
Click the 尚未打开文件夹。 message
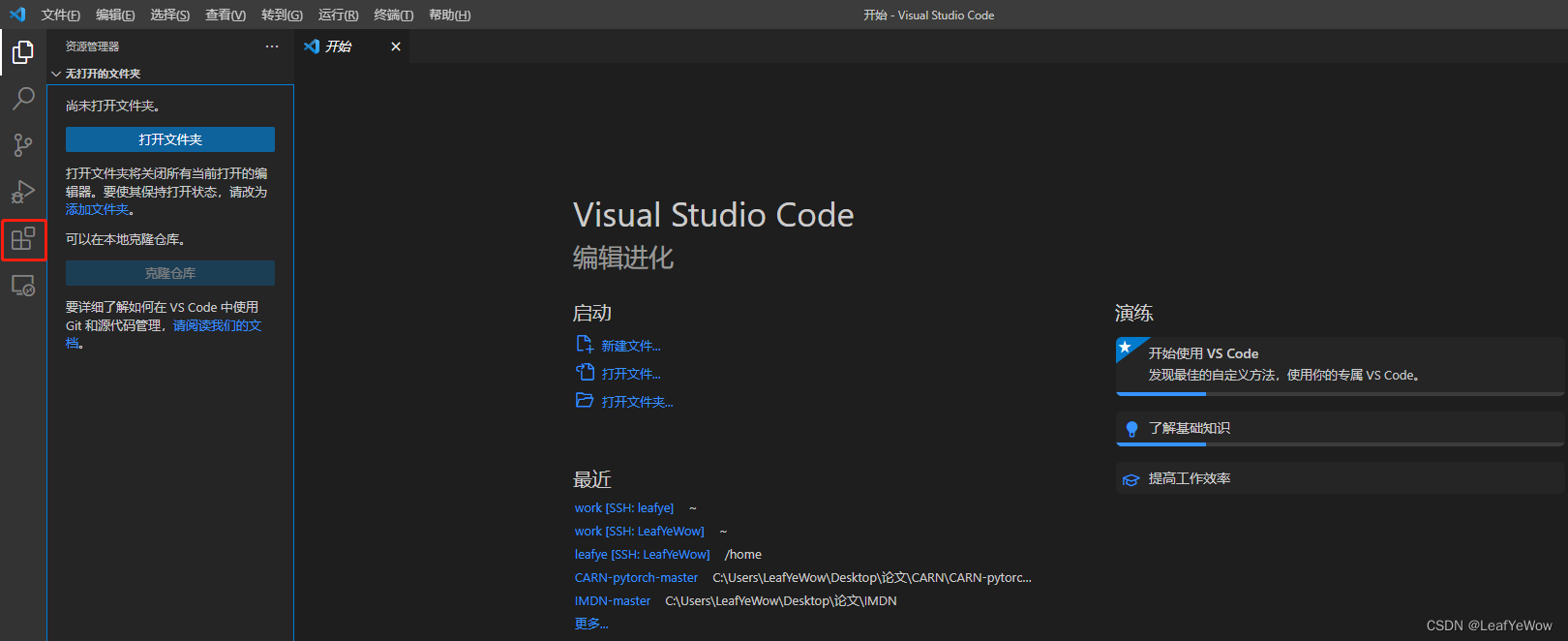click(113, 106)
